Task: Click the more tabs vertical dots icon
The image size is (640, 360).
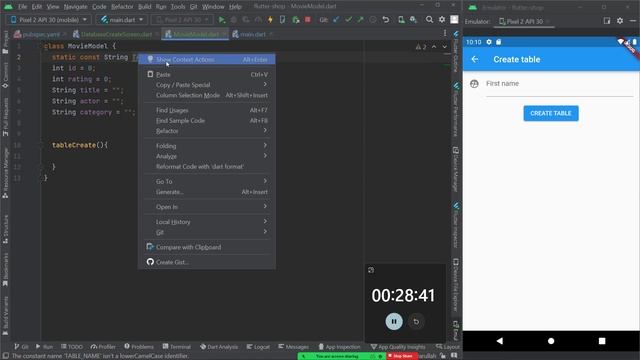Action: coord(445,33)
